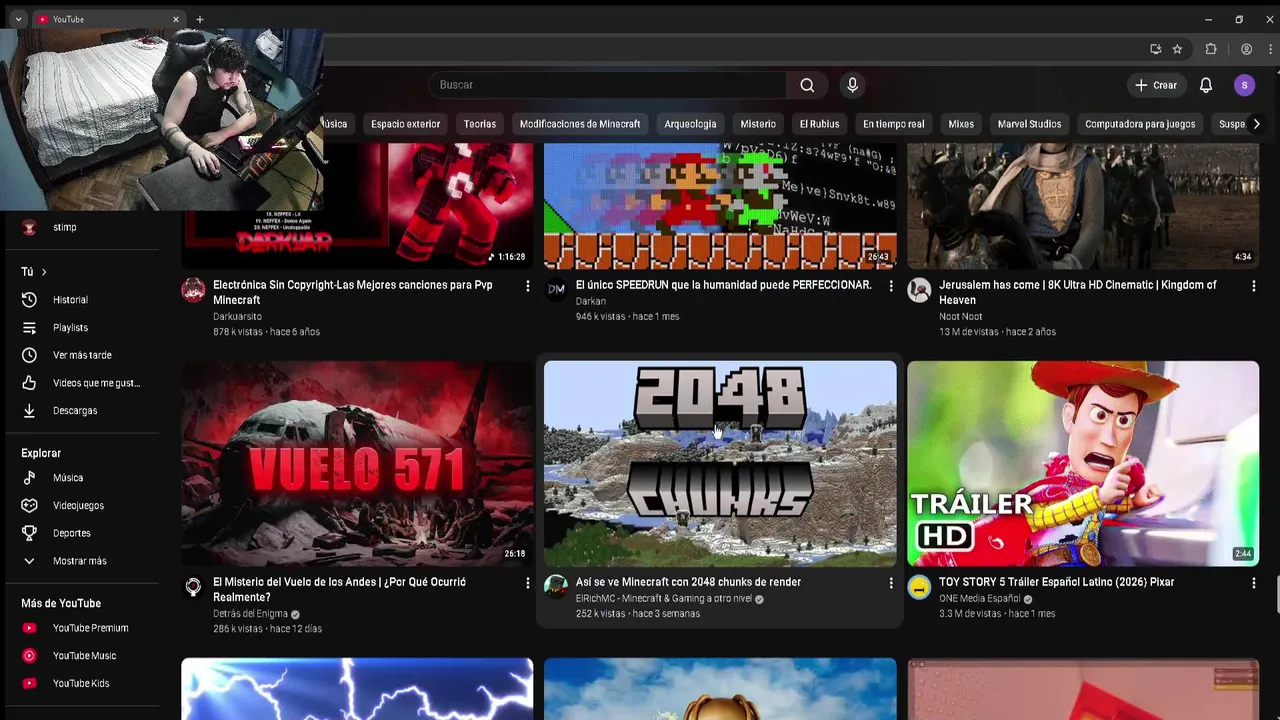This screenshot has height=720, width=1280.
Task: Open options menu for TOY STORY 5 video
Action: 1254,583
